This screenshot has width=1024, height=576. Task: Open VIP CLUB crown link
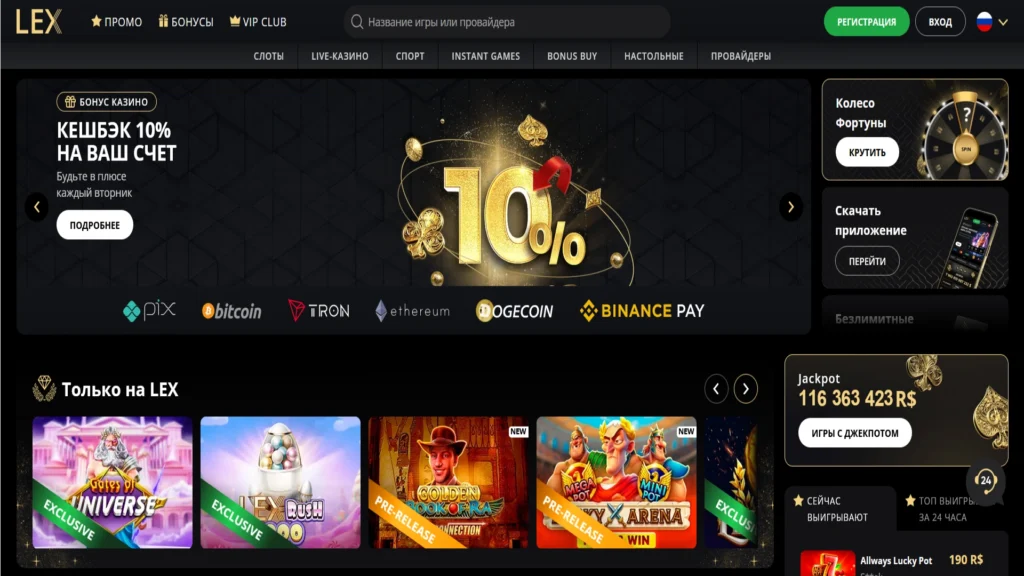pyautogui.click(x=258, y=22)
